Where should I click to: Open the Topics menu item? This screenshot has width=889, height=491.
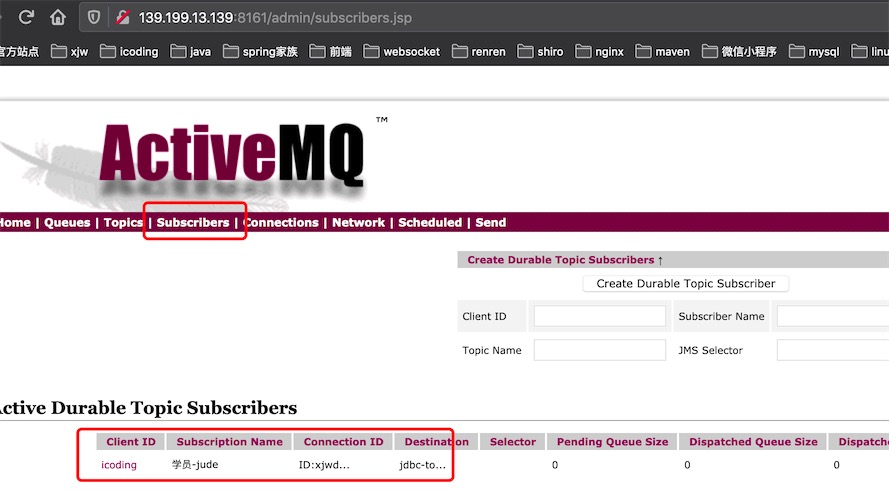(x=123, y=223)
